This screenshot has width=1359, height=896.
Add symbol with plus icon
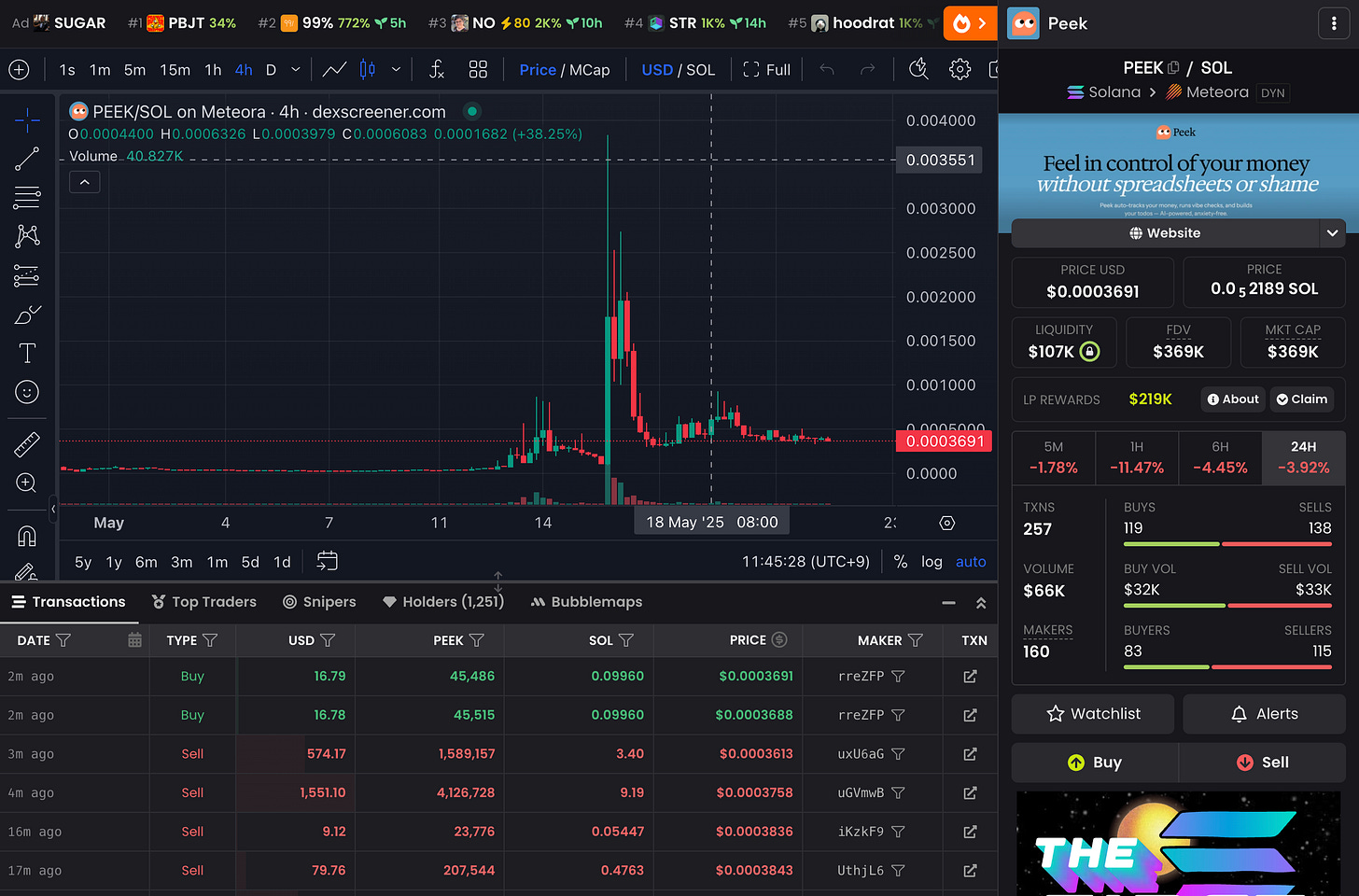point(19,70)
